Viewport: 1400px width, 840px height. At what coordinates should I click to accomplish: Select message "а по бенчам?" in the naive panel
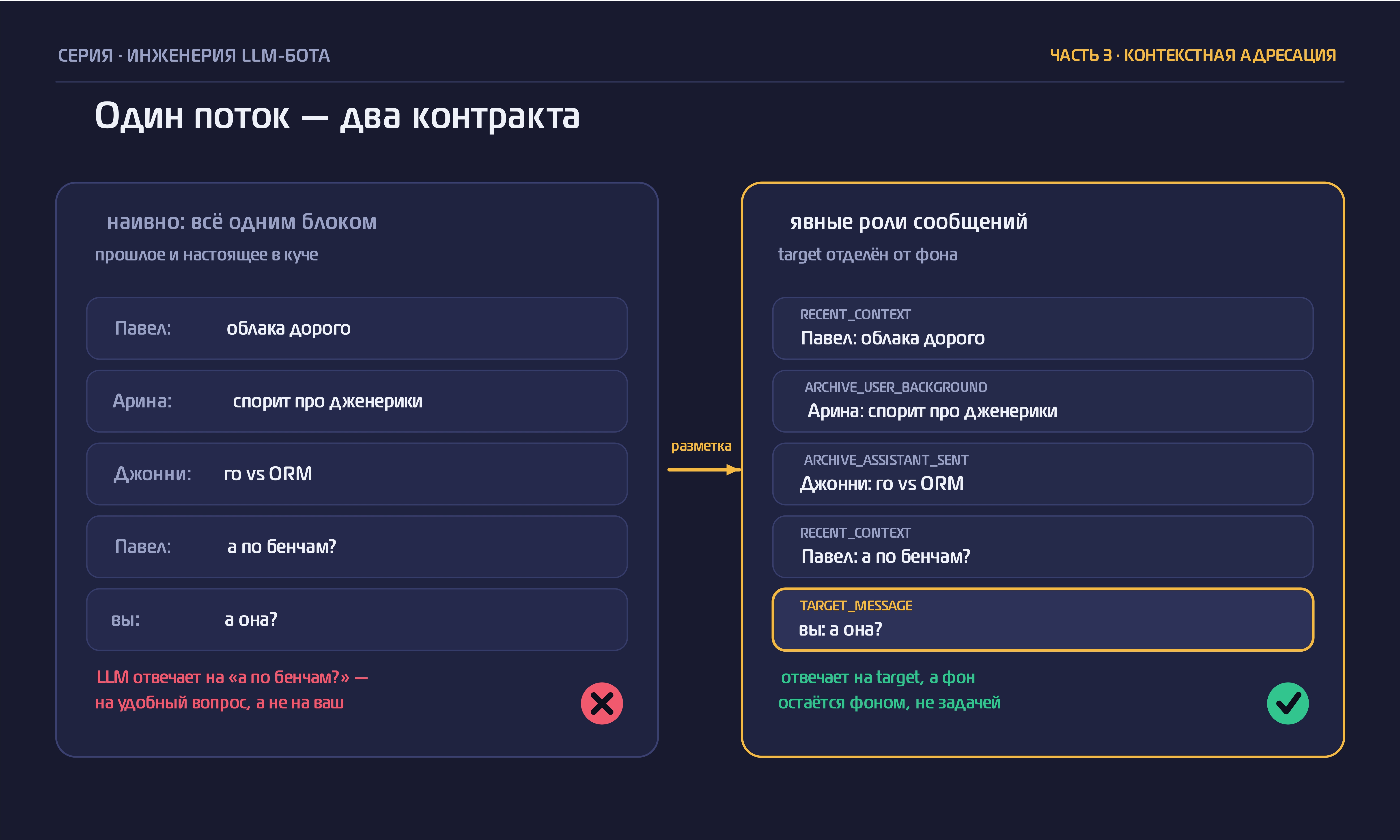282,547
